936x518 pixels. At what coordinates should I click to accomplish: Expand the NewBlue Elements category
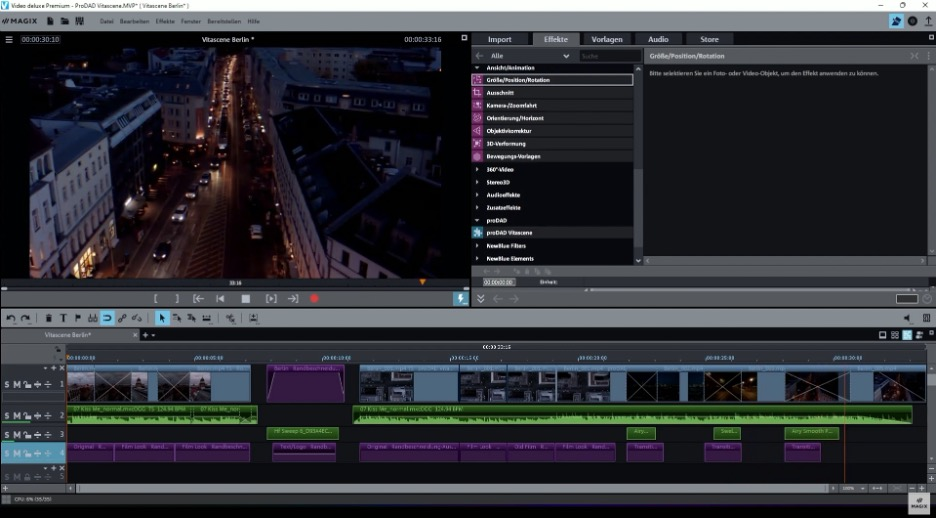pyautogui.click(x=477, y=258)
